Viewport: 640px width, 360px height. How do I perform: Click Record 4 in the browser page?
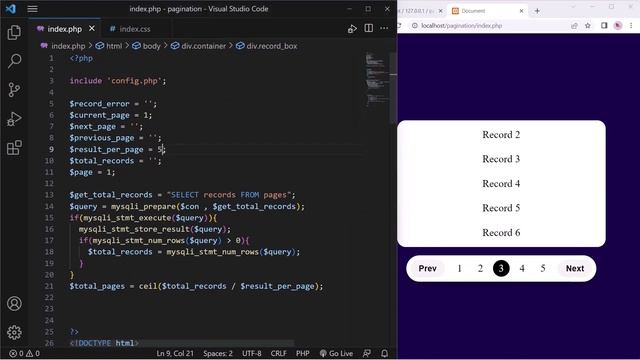click(x=501, y=184)
